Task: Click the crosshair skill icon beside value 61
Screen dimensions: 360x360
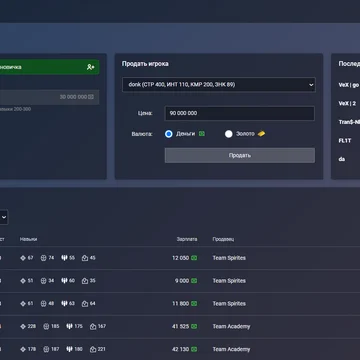Action: [x=23, y=304]
